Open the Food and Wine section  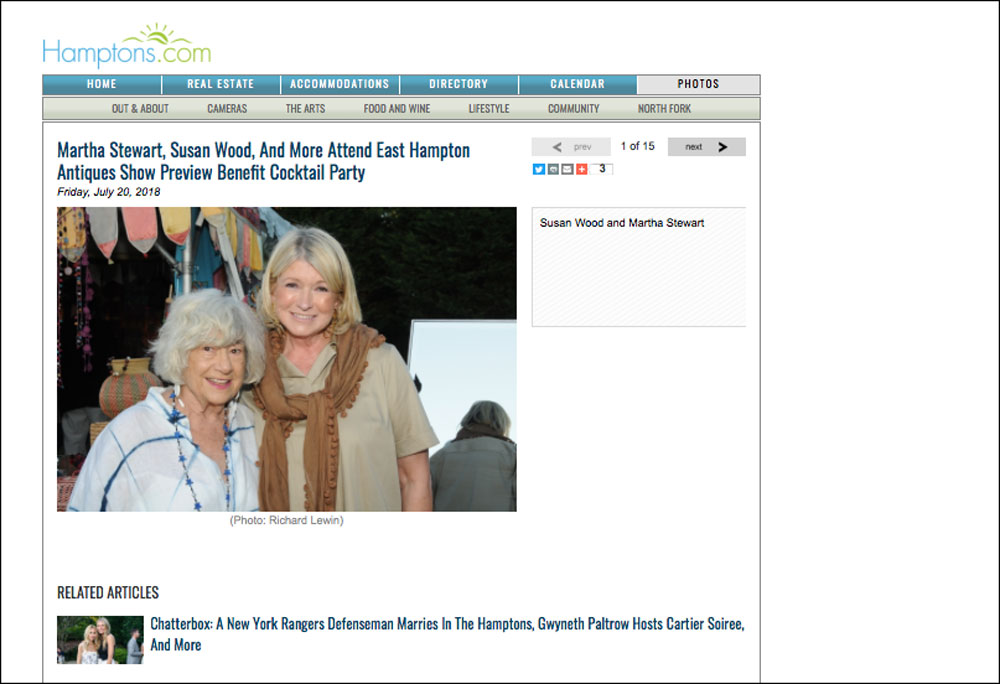point(397,108)
